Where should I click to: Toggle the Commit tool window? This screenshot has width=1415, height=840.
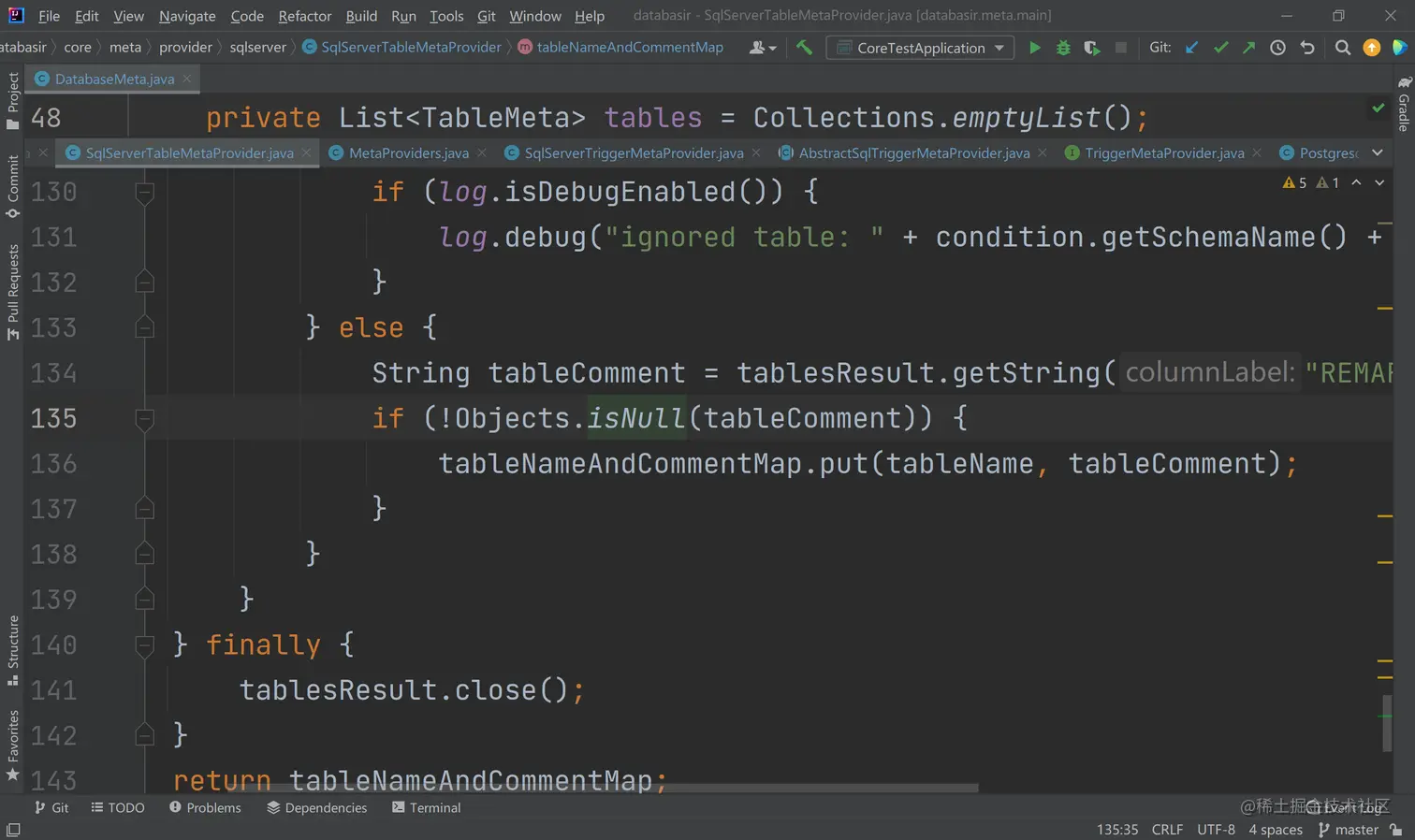(13, 186)
